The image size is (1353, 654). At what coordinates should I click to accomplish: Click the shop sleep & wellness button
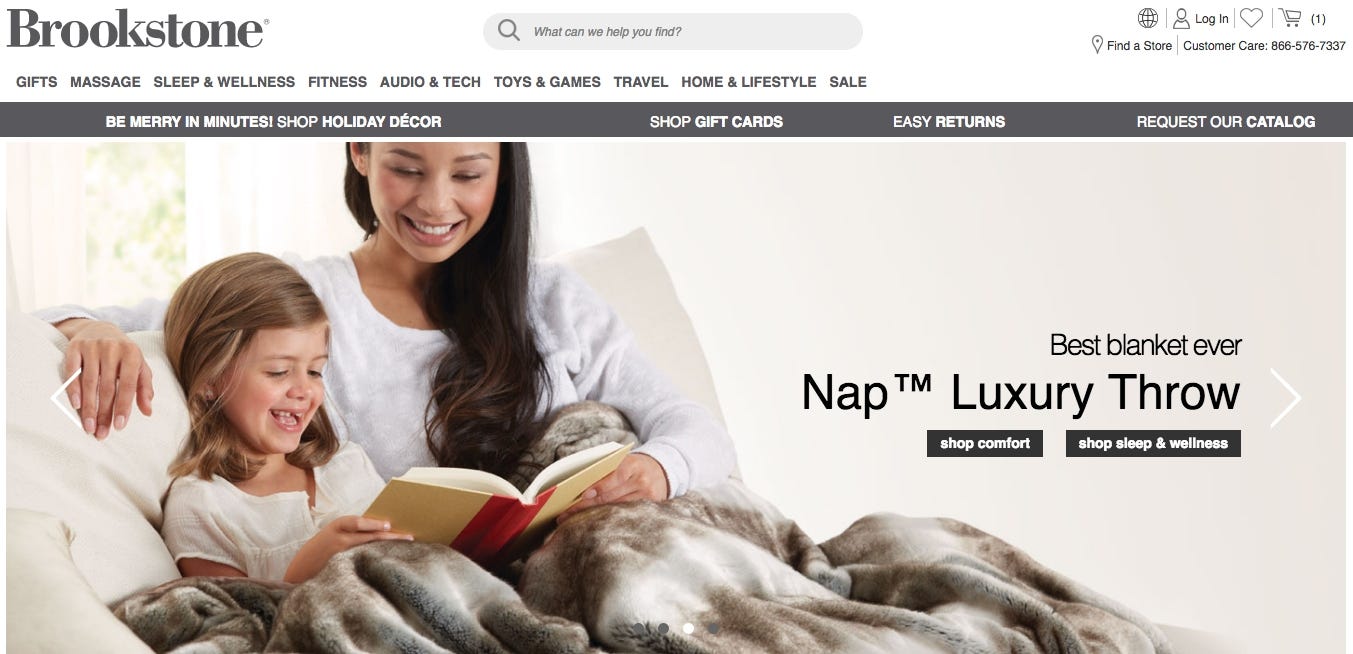(1153, 443)
